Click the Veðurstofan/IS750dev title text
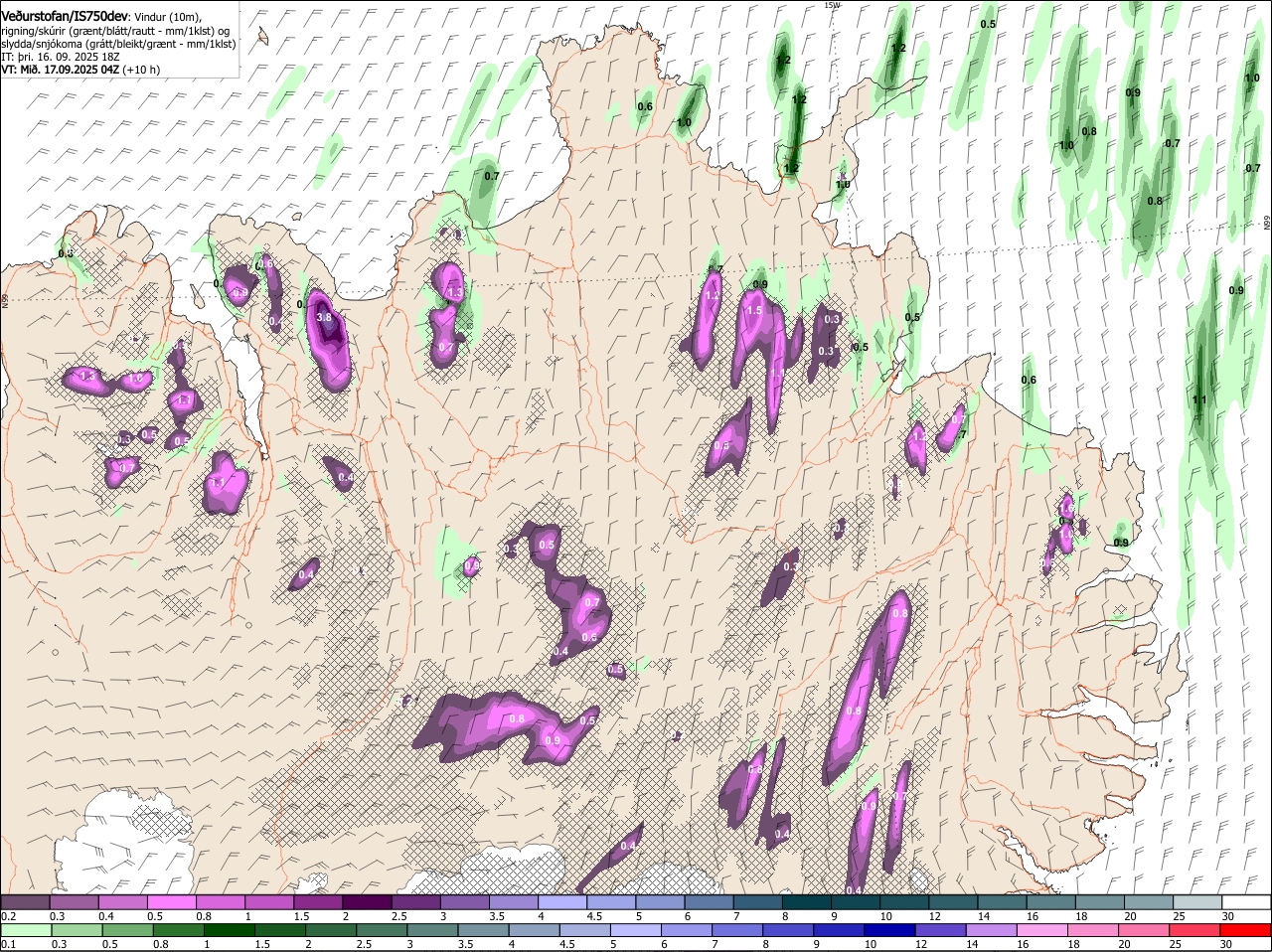Image resolution: width=1272 pixels, height=952 pixels. 66,15
